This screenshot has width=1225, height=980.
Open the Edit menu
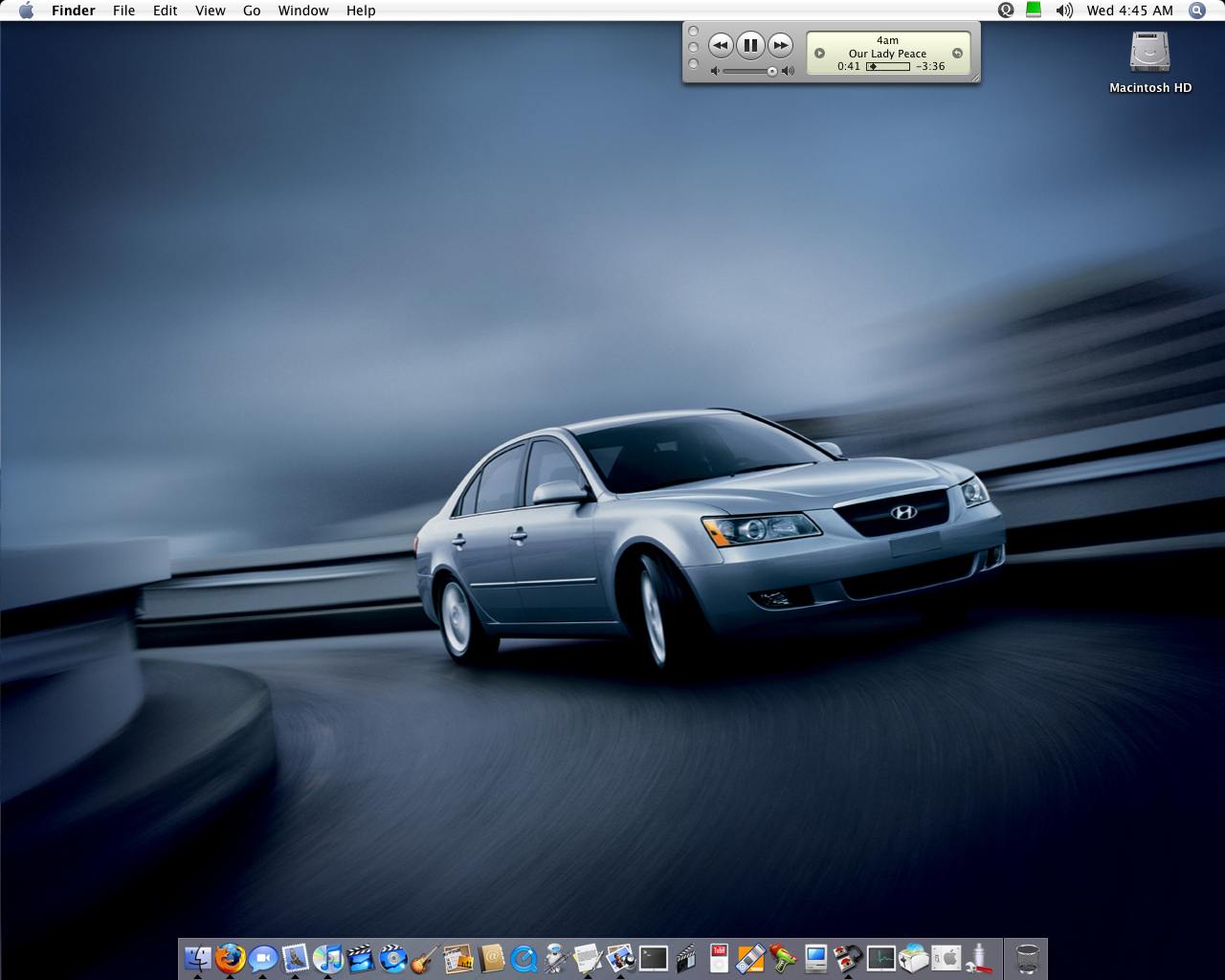coord(166,11)
